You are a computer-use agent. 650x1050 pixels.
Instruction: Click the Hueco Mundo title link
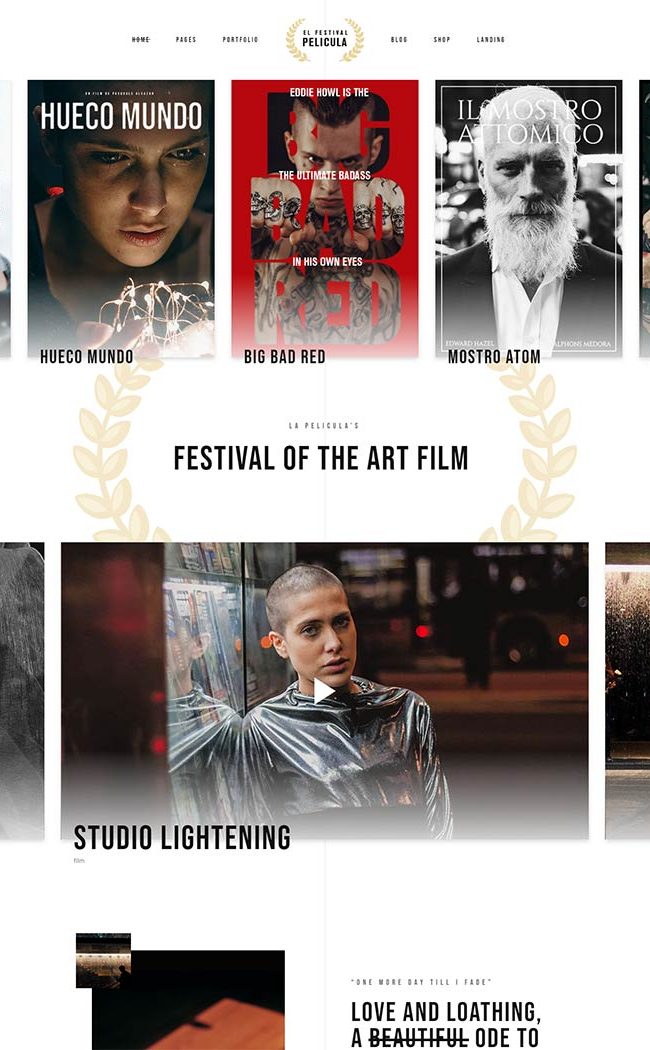[x=86, y=357]
